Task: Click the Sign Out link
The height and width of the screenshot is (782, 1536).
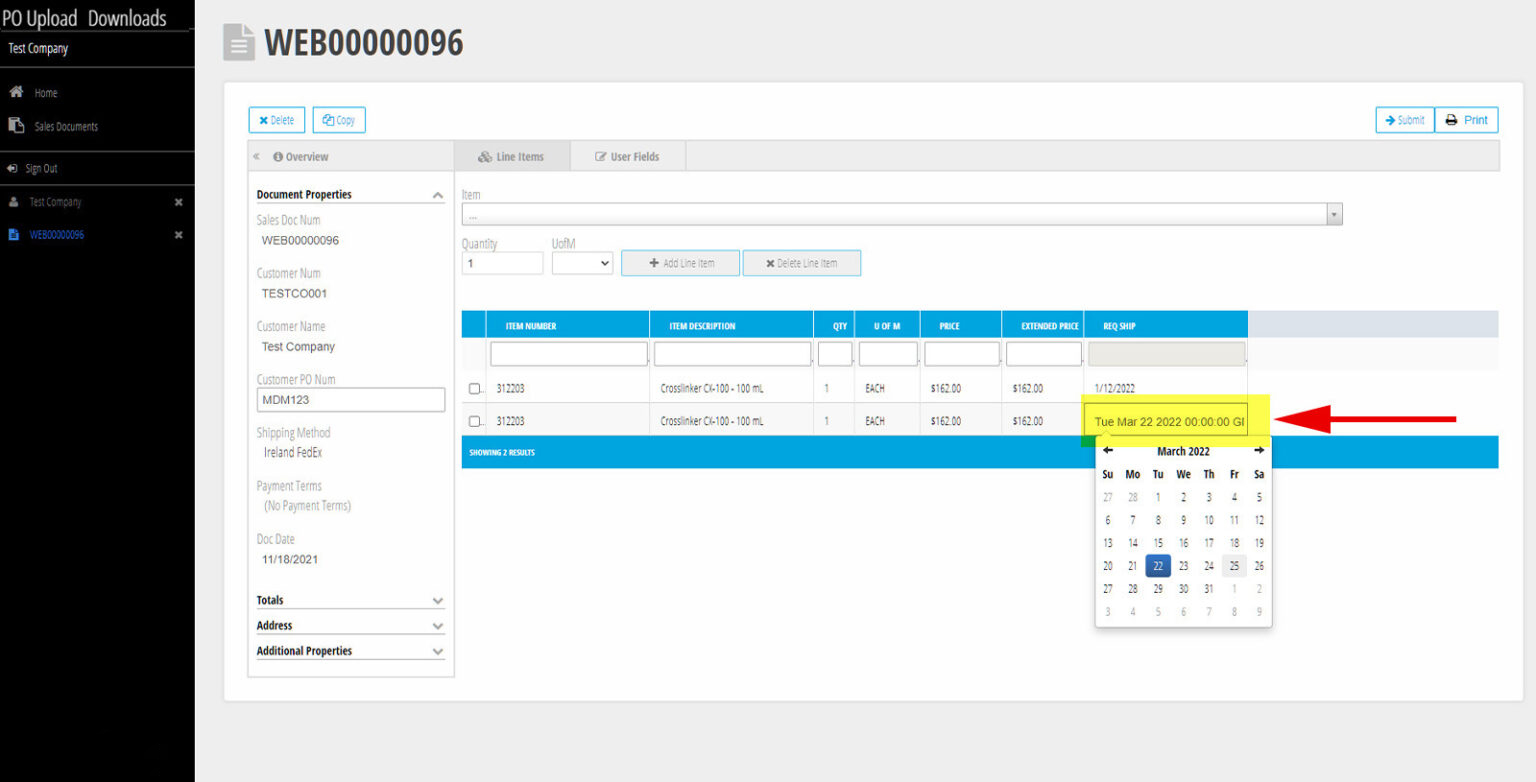Action: coord(41,169)
